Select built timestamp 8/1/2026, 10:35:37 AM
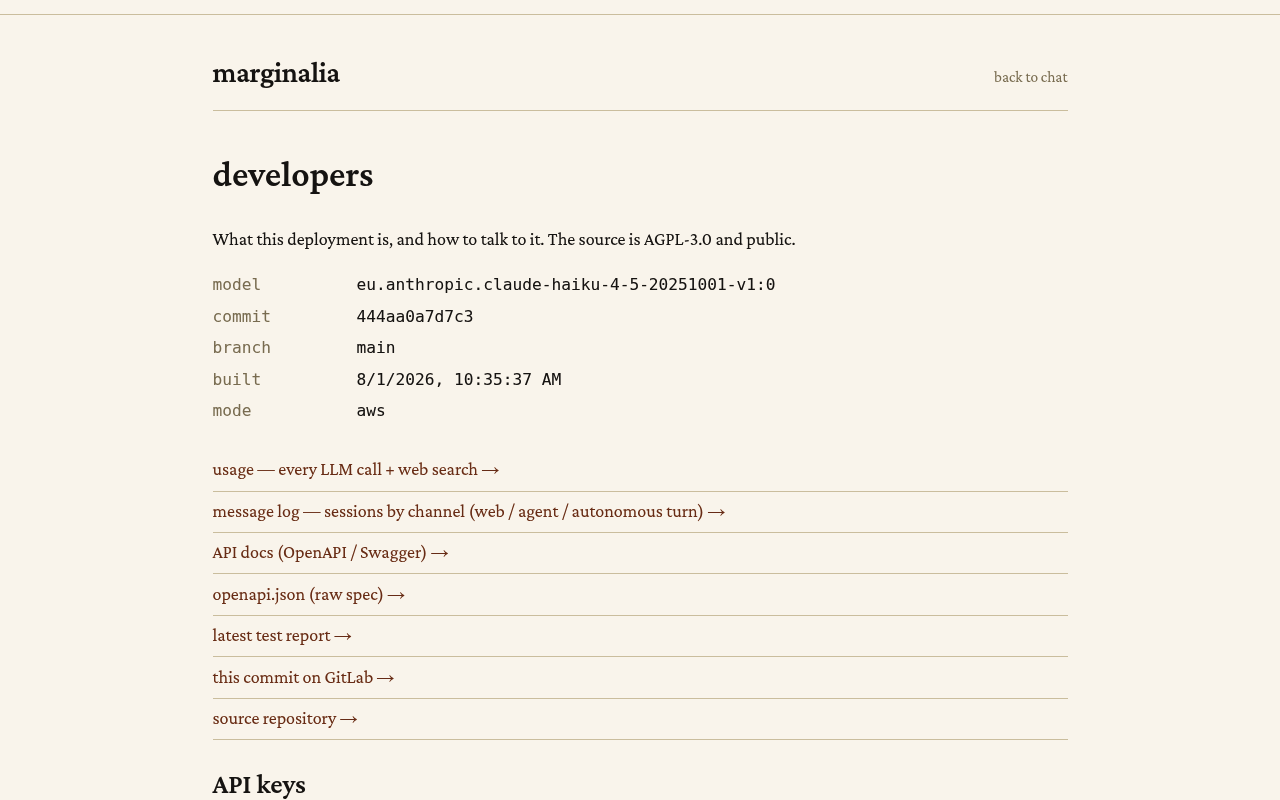1280x800 pixels. click(459, 380)
